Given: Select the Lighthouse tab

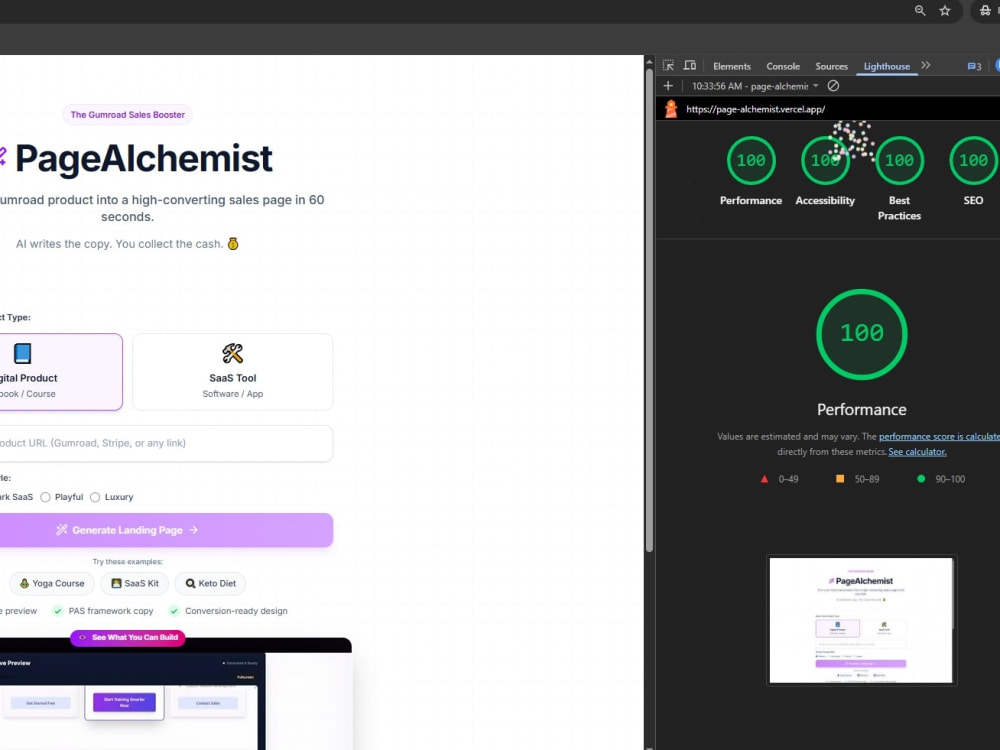Looking at the screenshot, I should [886, 66].
